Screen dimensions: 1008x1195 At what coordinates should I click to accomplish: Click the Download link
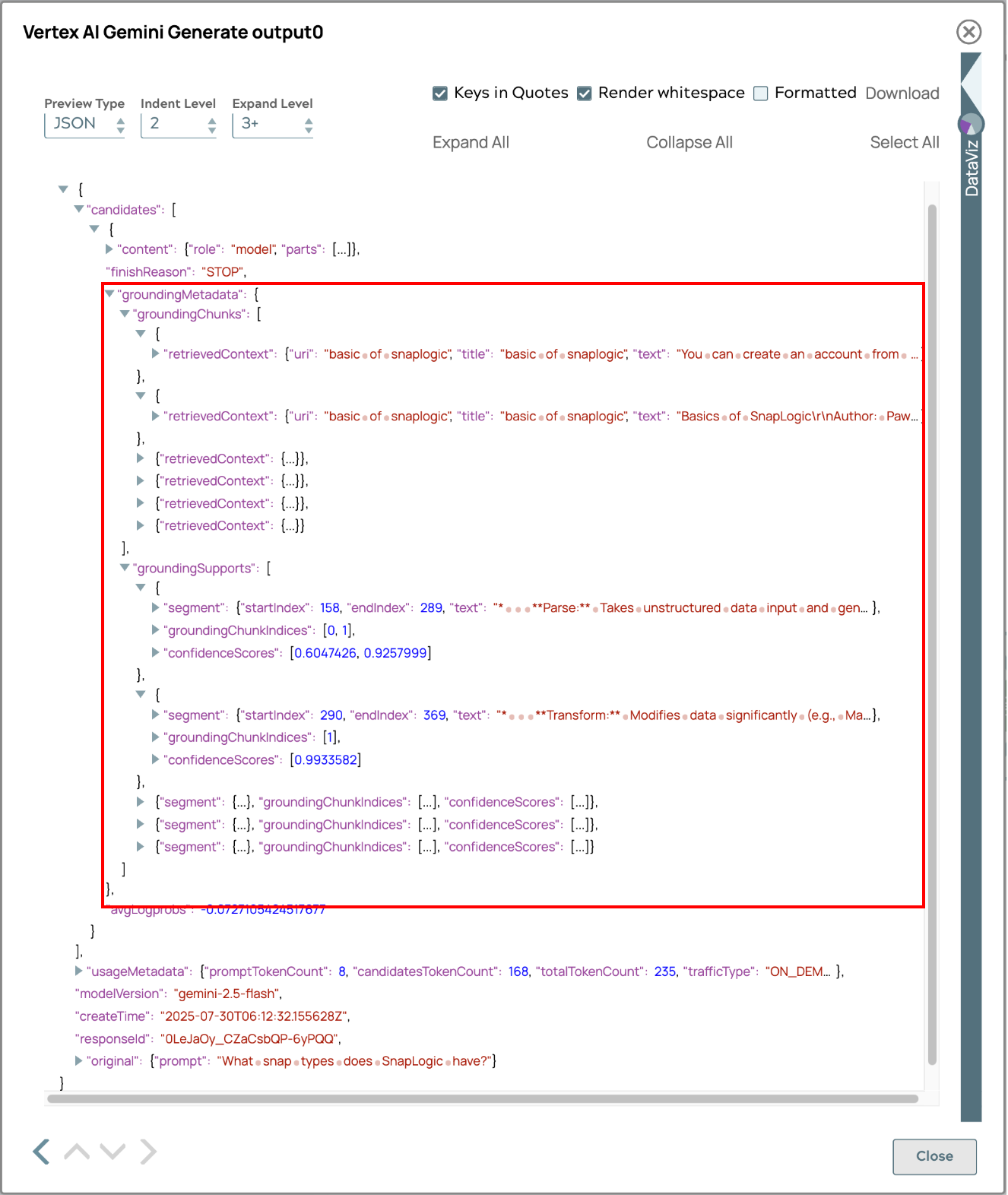click(x=902, y=94)
